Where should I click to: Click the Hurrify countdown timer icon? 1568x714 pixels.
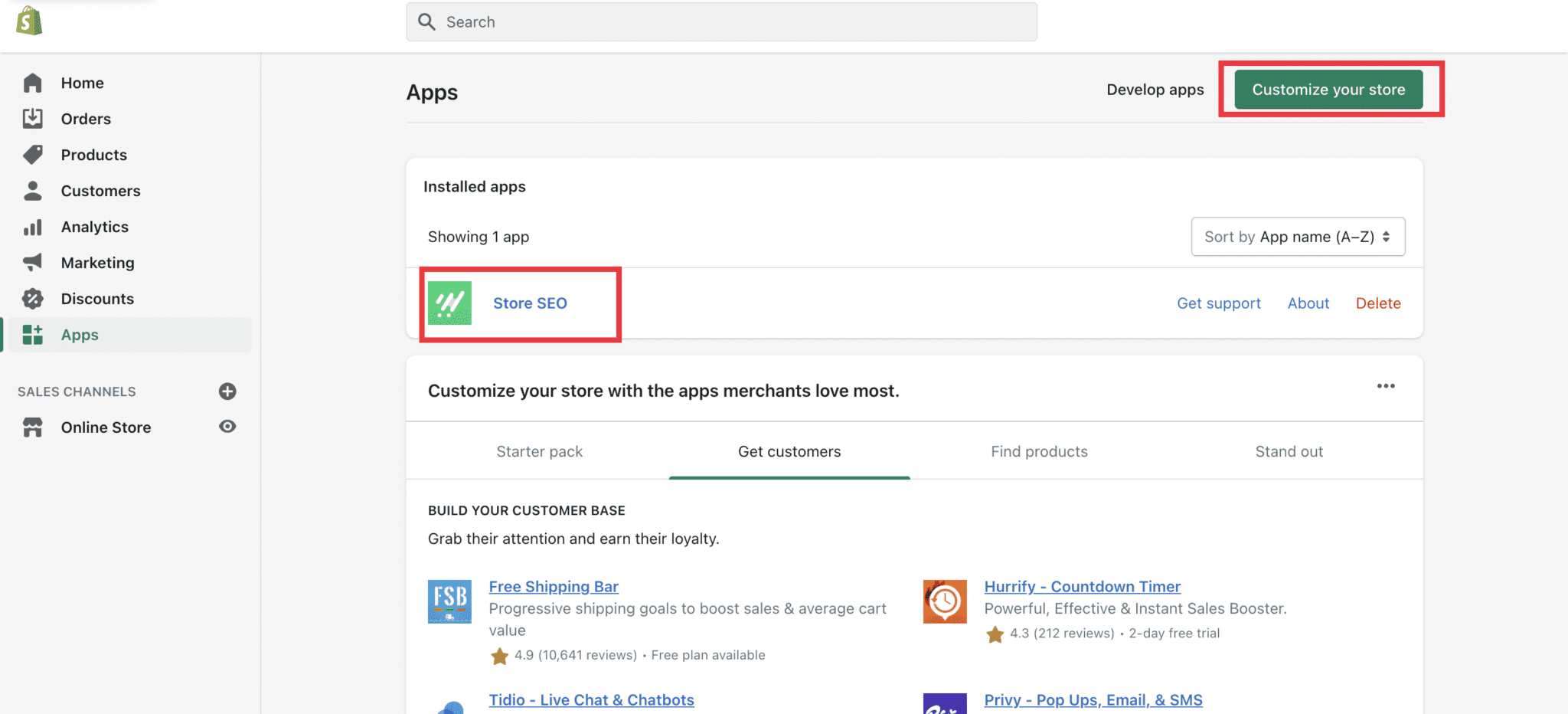(x=945, y=601)
